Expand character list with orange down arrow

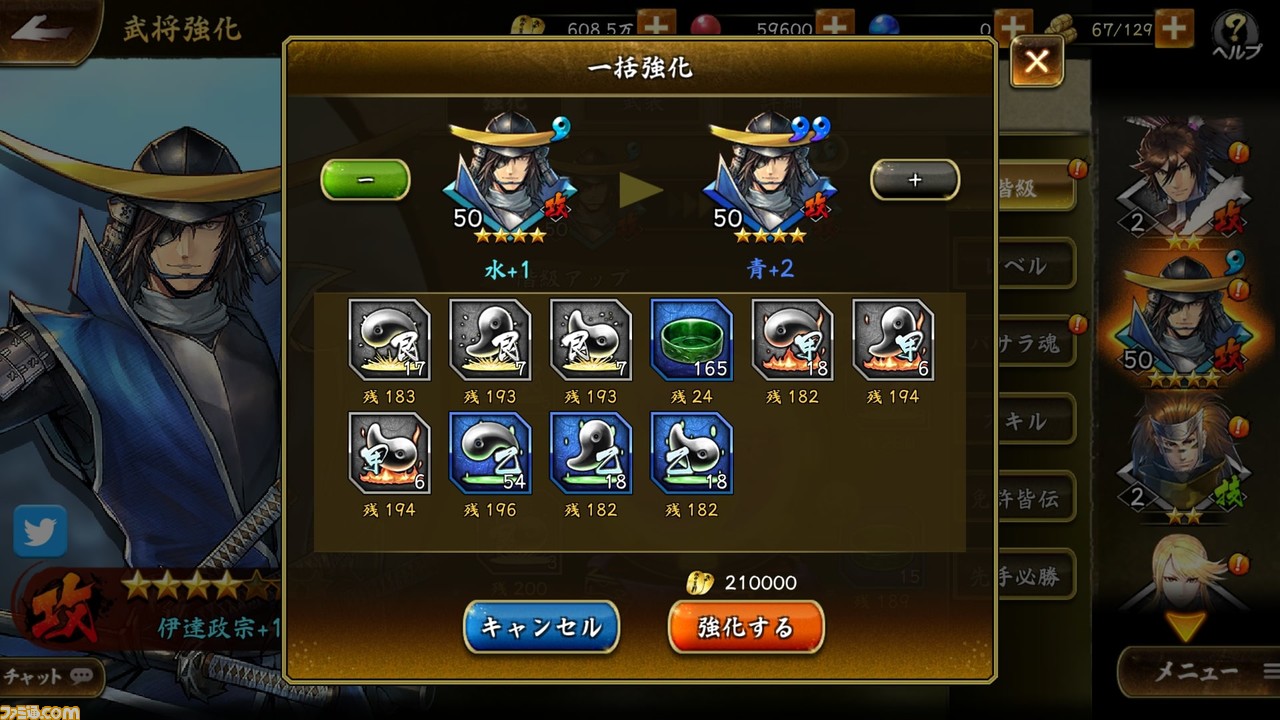click(x=1184, y=627)
